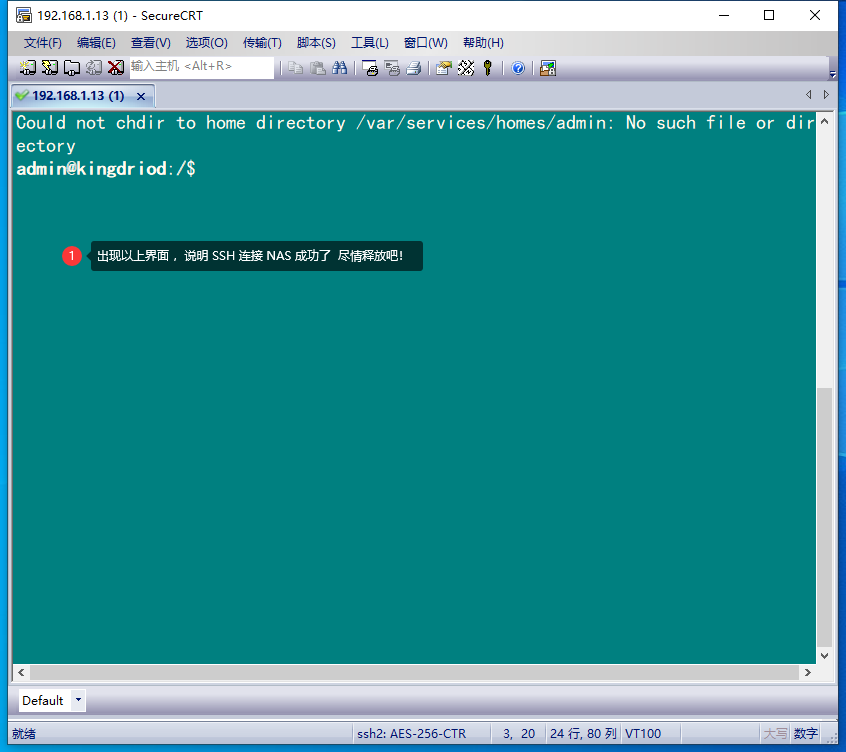Viewport: 846px width, 752px height.
Task: Open the Default button bar dropdown
Action: (78, 700)
